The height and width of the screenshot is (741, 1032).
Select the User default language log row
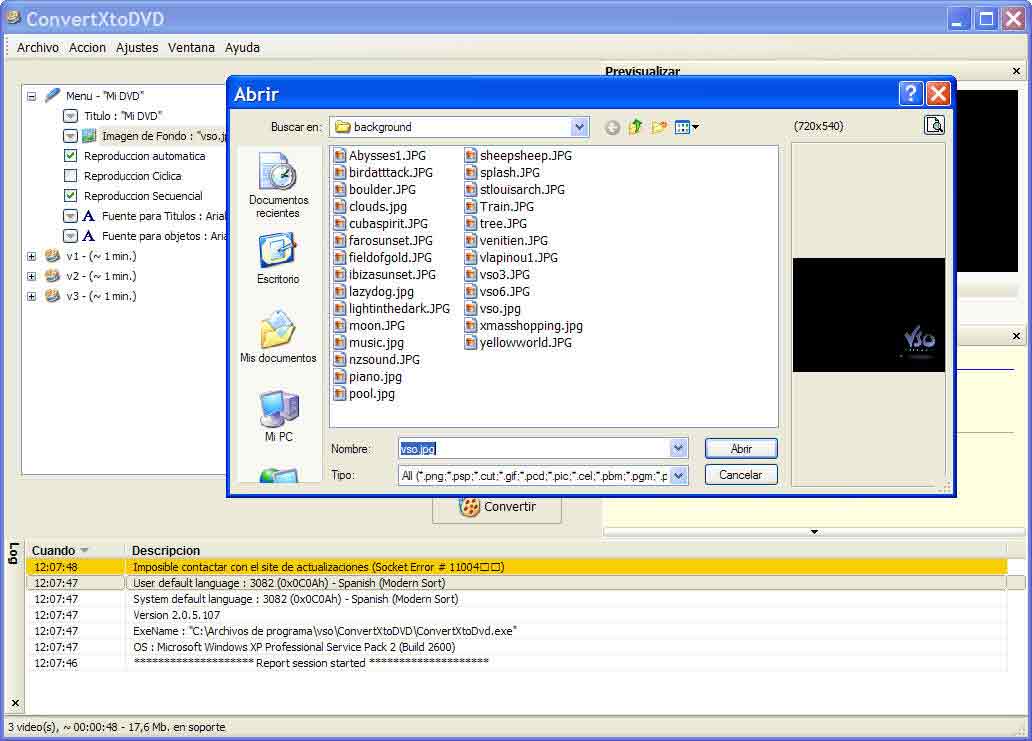[517, 583]
